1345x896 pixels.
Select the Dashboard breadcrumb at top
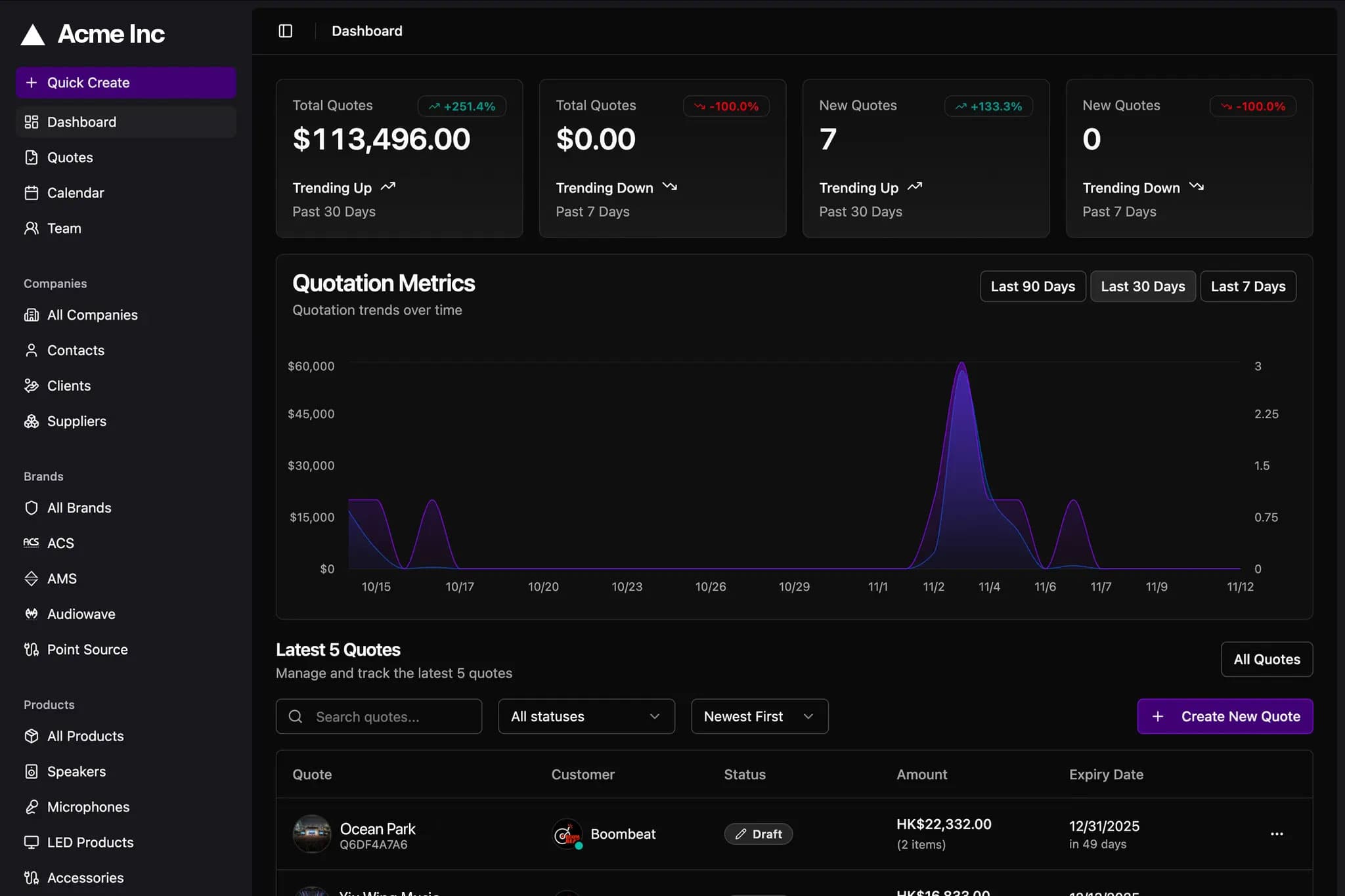(x=366, y=30)
